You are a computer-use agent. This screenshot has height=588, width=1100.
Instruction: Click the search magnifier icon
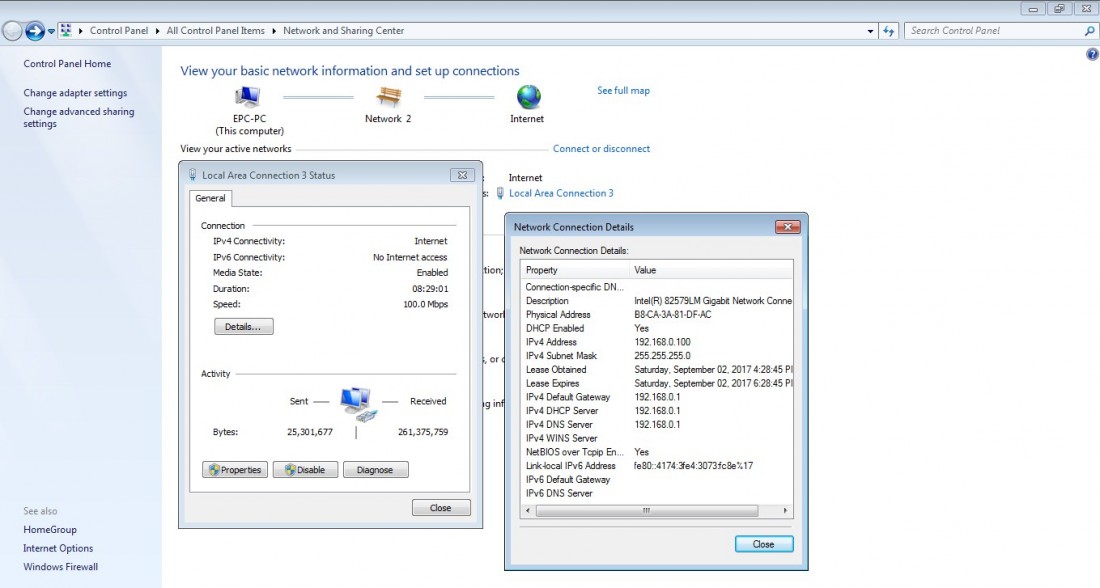(x=1089, y=31)
